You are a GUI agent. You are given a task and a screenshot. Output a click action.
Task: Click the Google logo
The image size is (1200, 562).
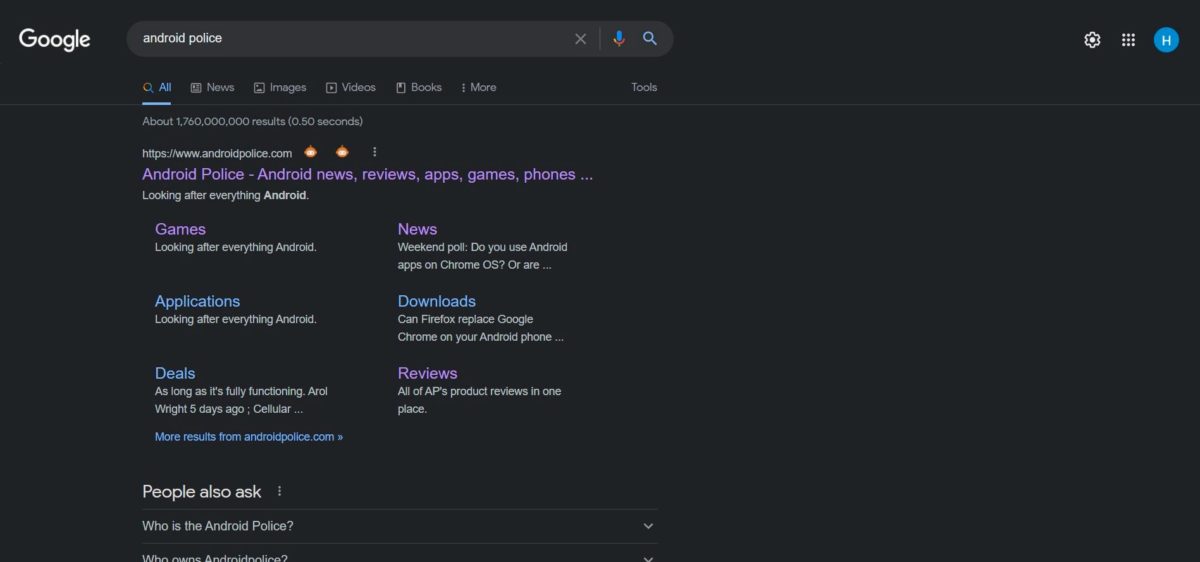[x=55, y=39]
